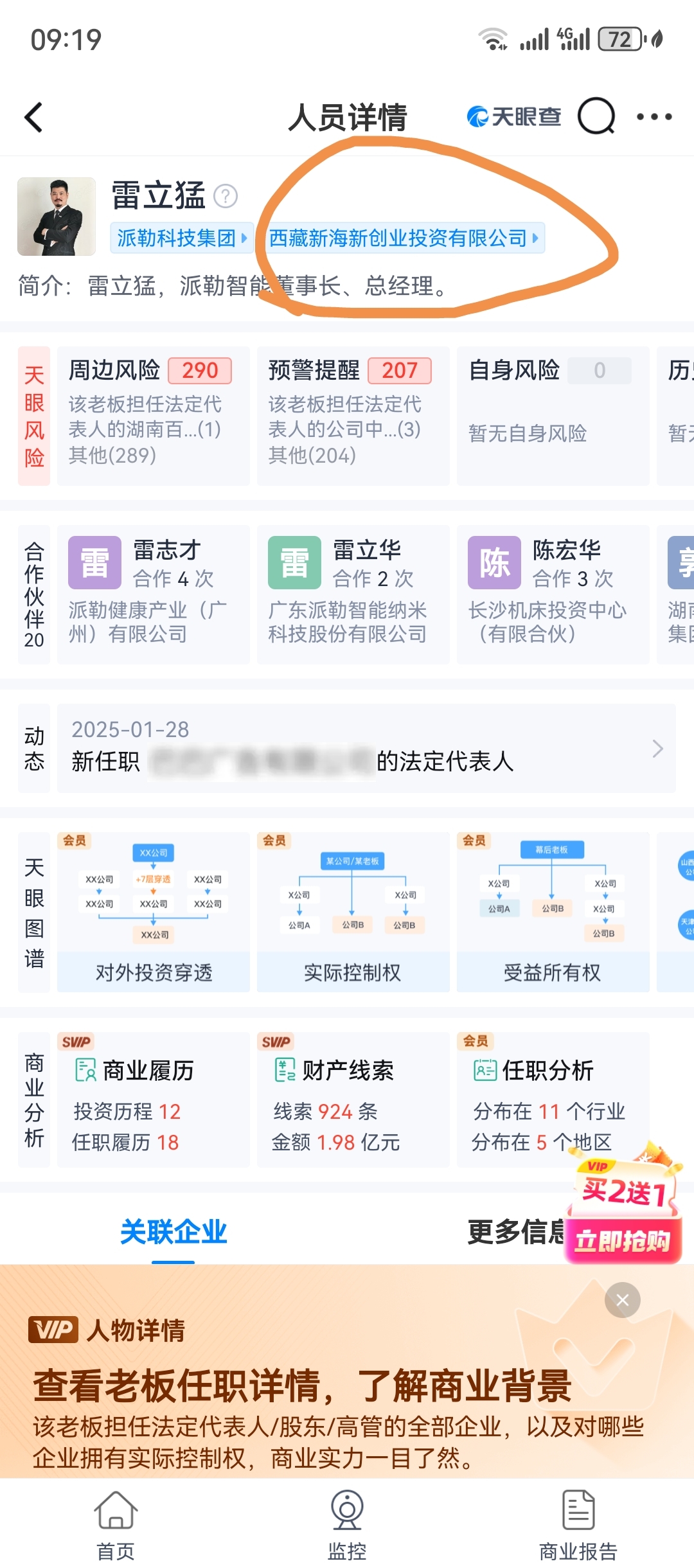694x1568 pixels.
Task: Tap 查看老板任职详情 banner headline
Action: [x=302, y=1385]
